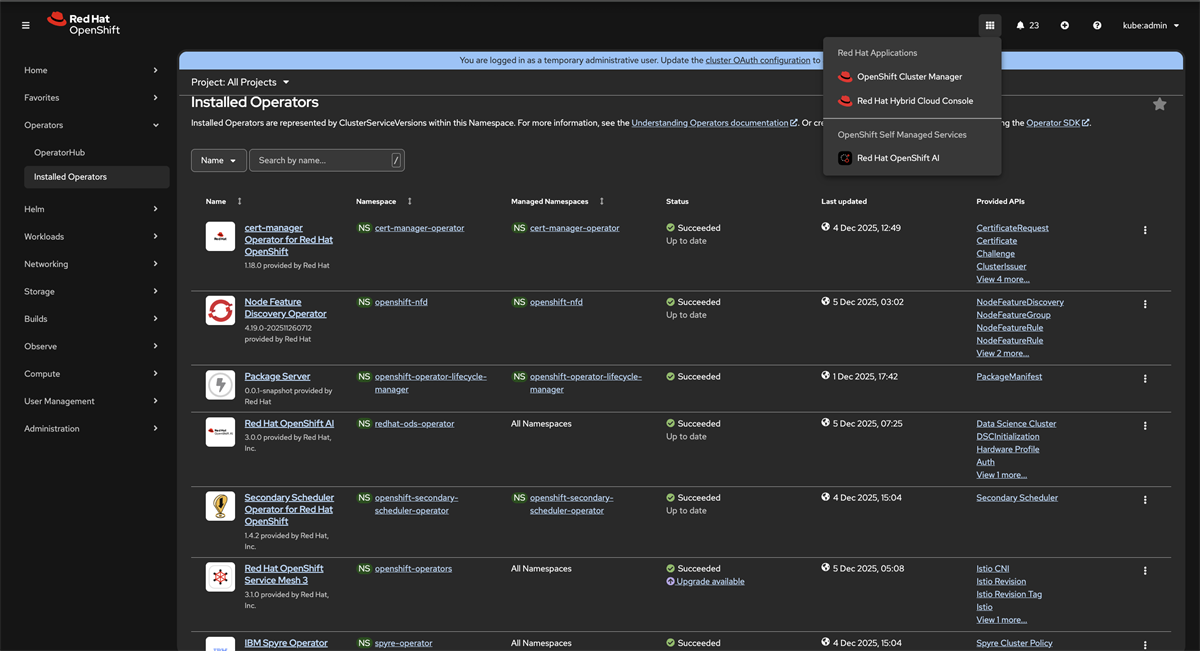Favorite this page with the star icon

coord(1159,104)
